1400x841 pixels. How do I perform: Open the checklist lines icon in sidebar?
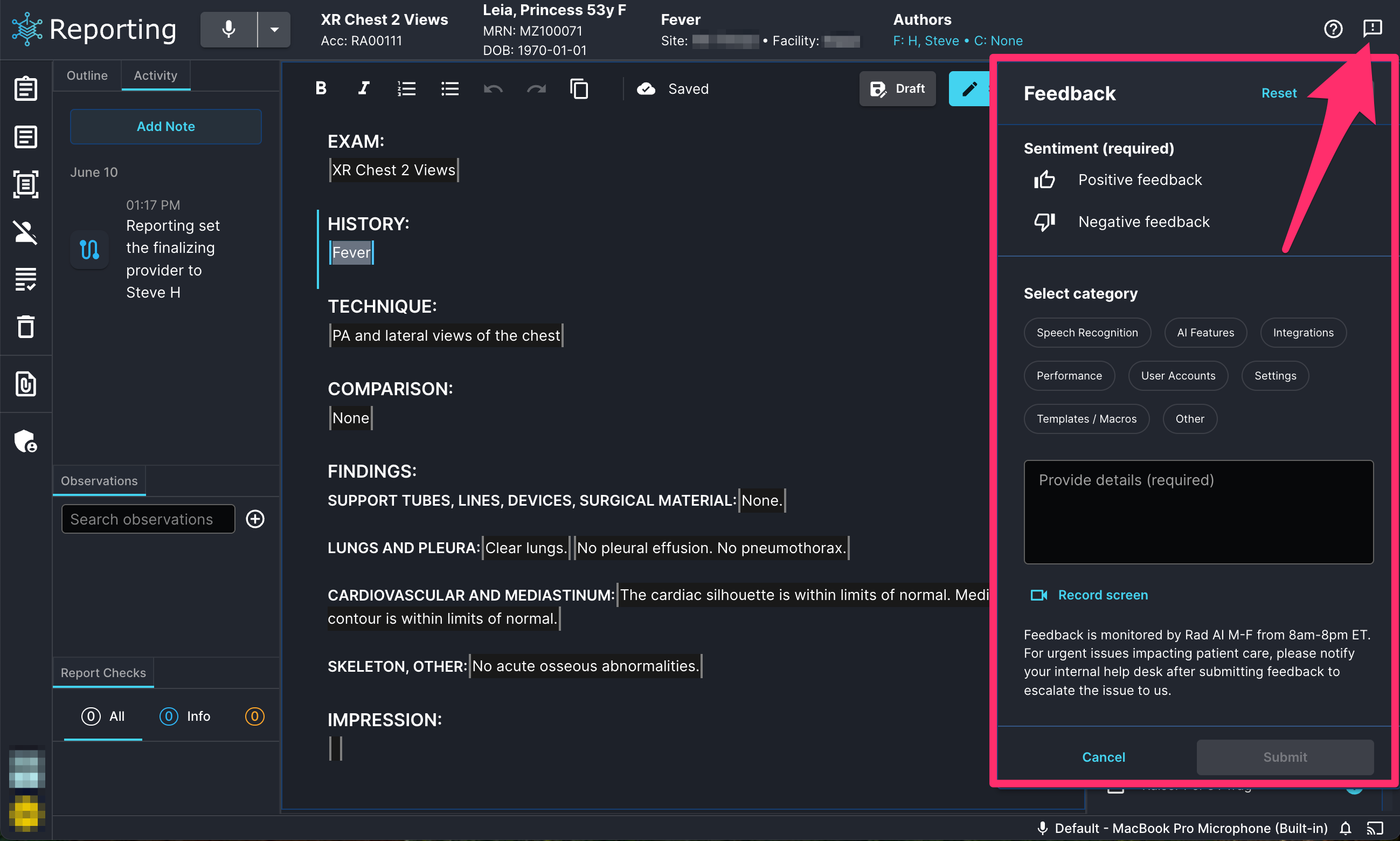point(26,279)
